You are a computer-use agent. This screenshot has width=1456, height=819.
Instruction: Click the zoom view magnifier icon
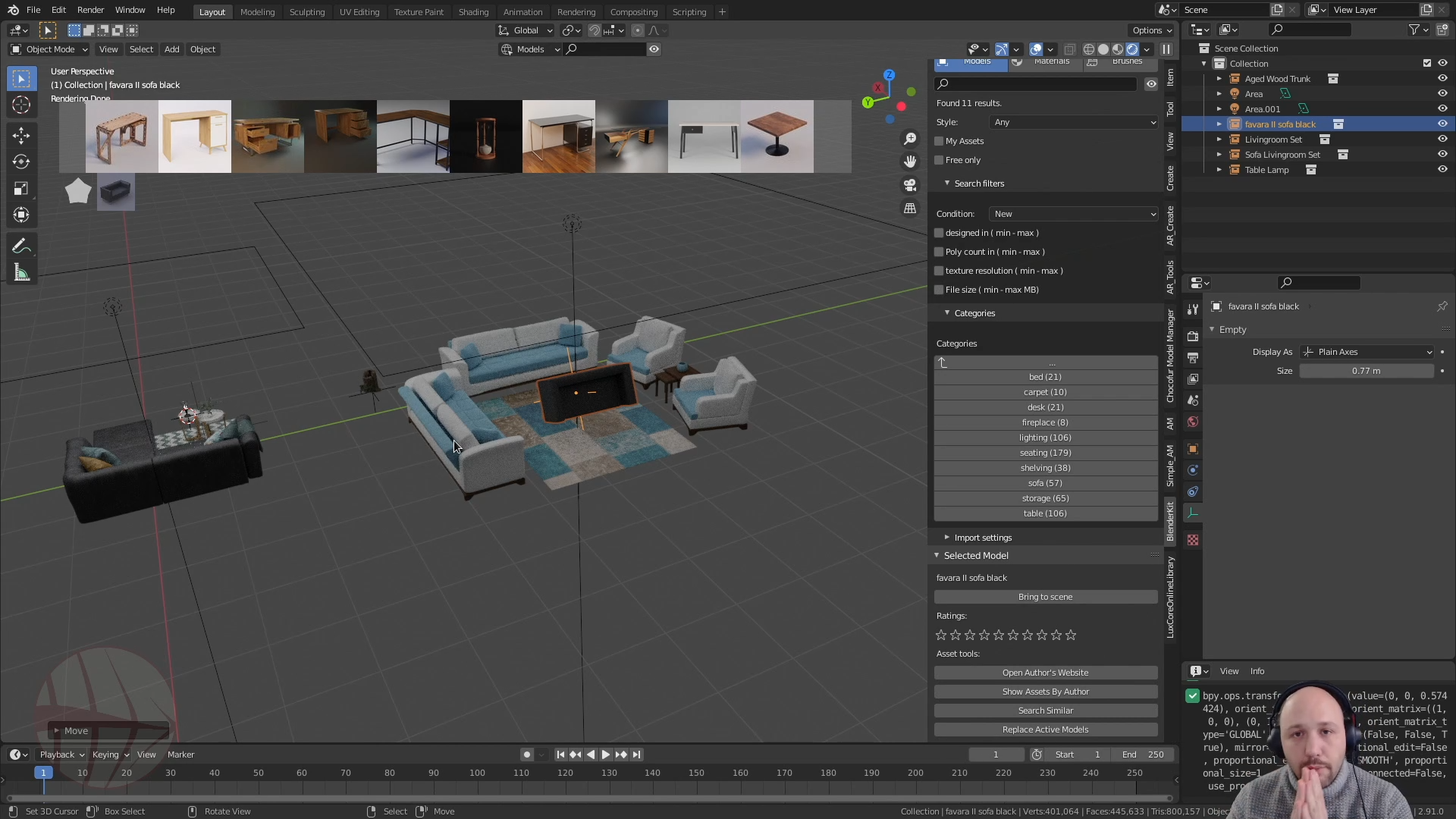click(x=910, y=139)
